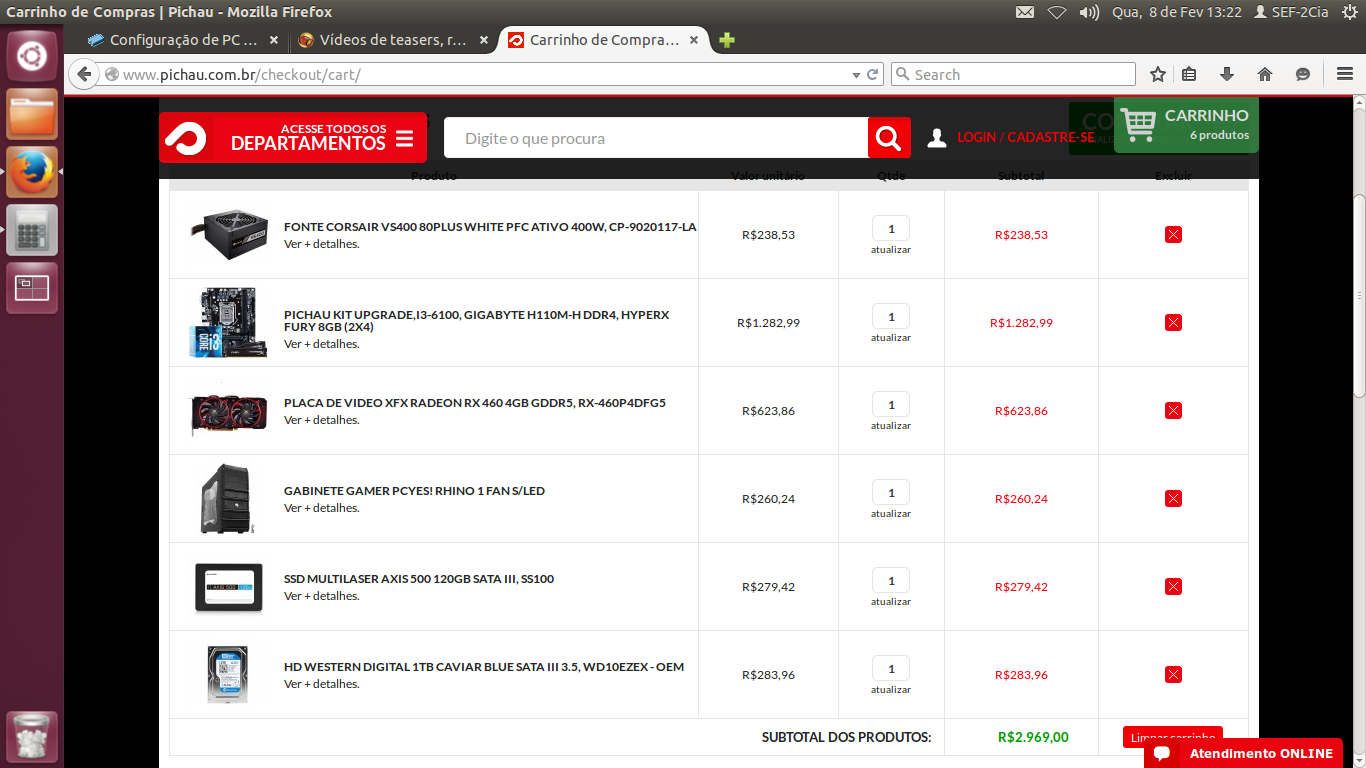Click atualizar under the Fonte Corsair quantity
1366x768 pixels.
click(891, 250)
